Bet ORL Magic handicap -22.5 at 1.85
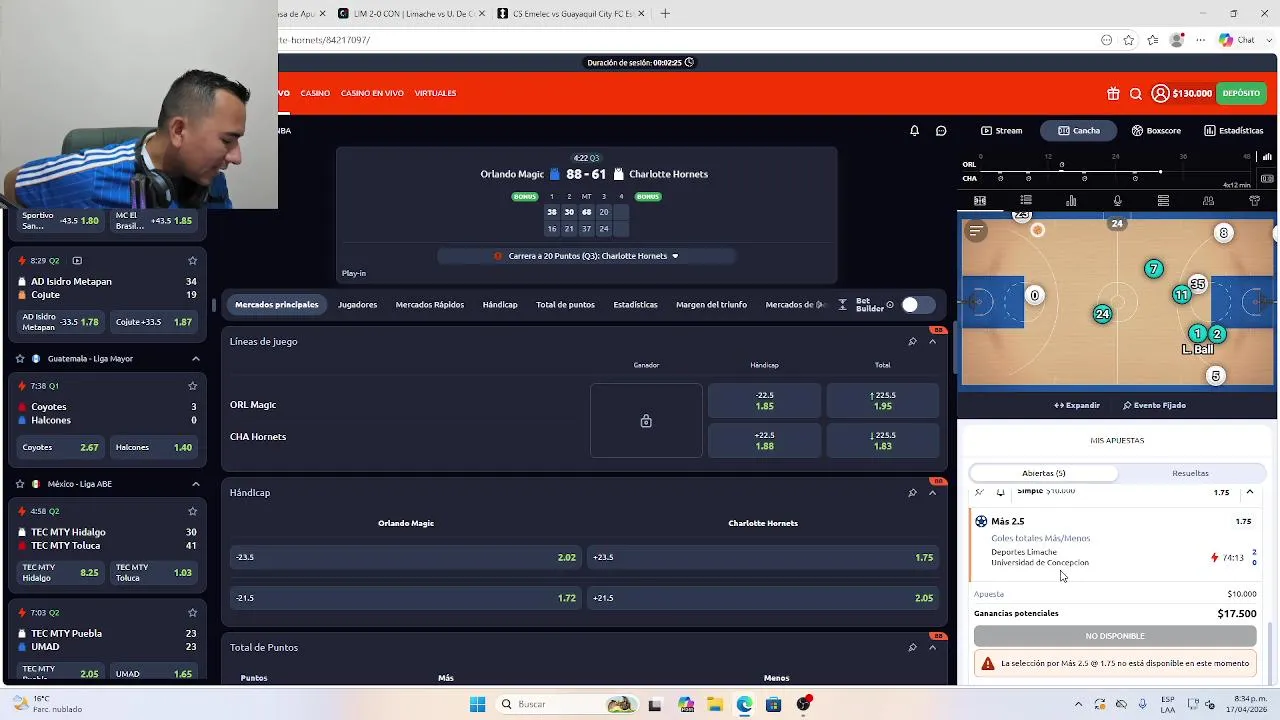 (x=765, y=401)
